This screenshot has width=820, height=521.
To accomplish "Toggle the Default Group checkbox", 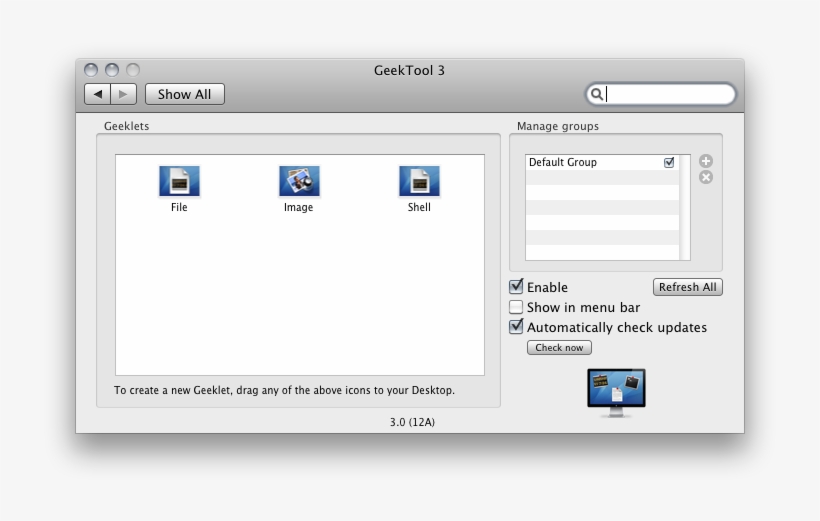I will tap(669, 162).
